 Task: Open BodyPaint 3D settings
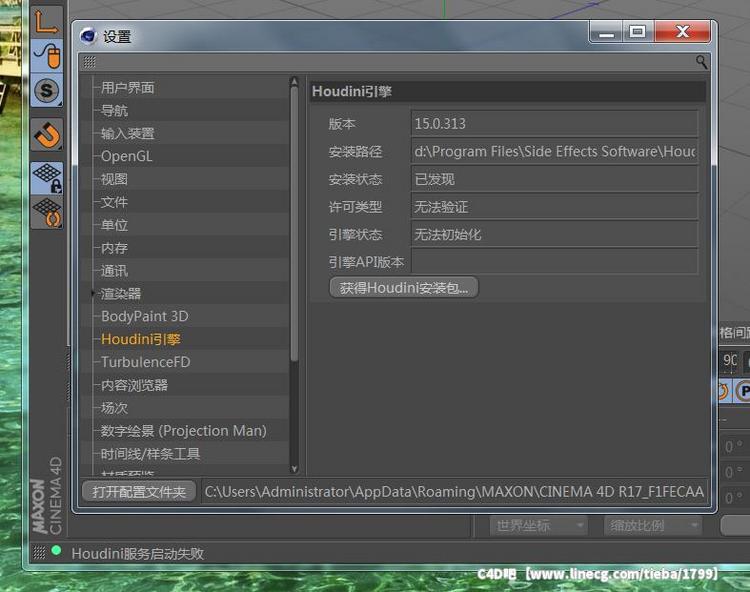(144, 316)
